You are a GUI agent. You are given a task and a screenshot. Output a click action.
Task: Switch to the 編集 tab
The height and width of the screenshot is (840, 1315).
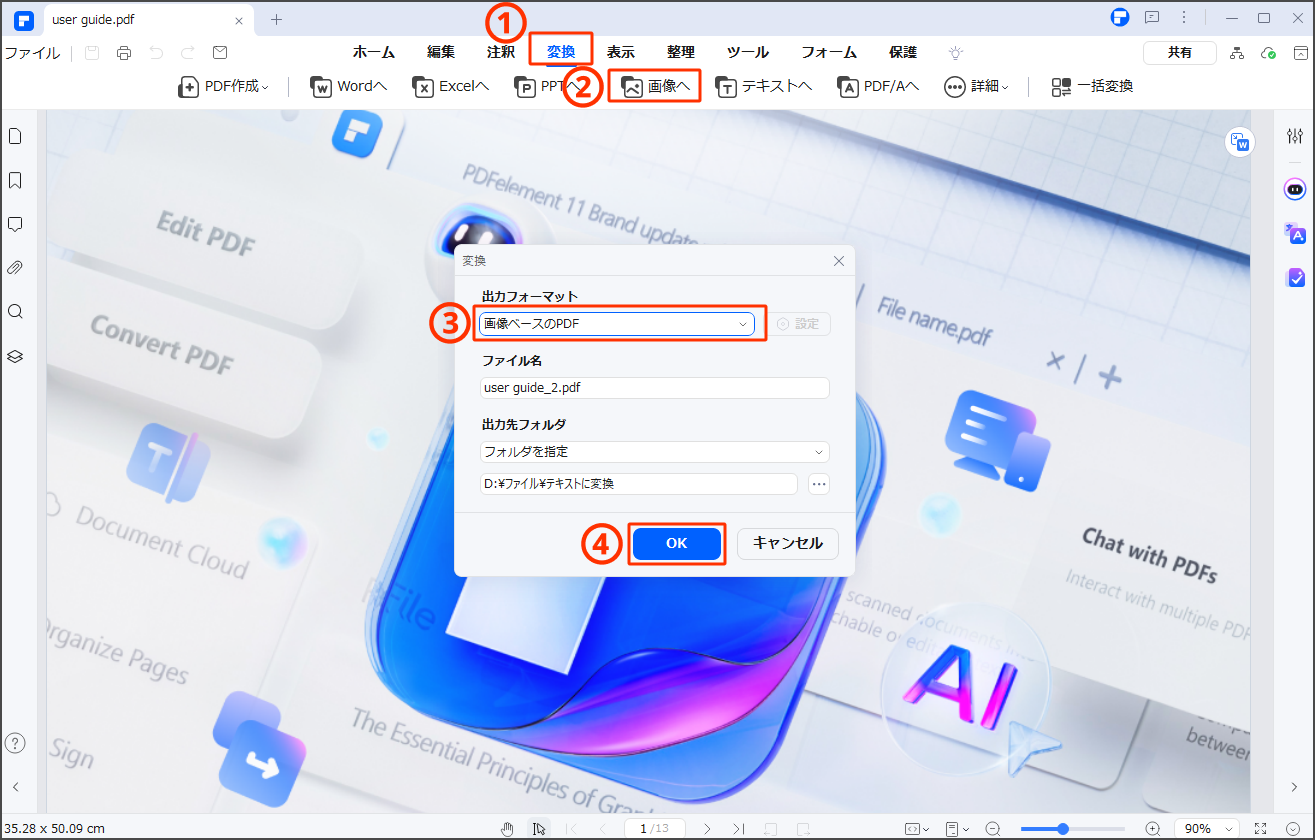(441, 53)
